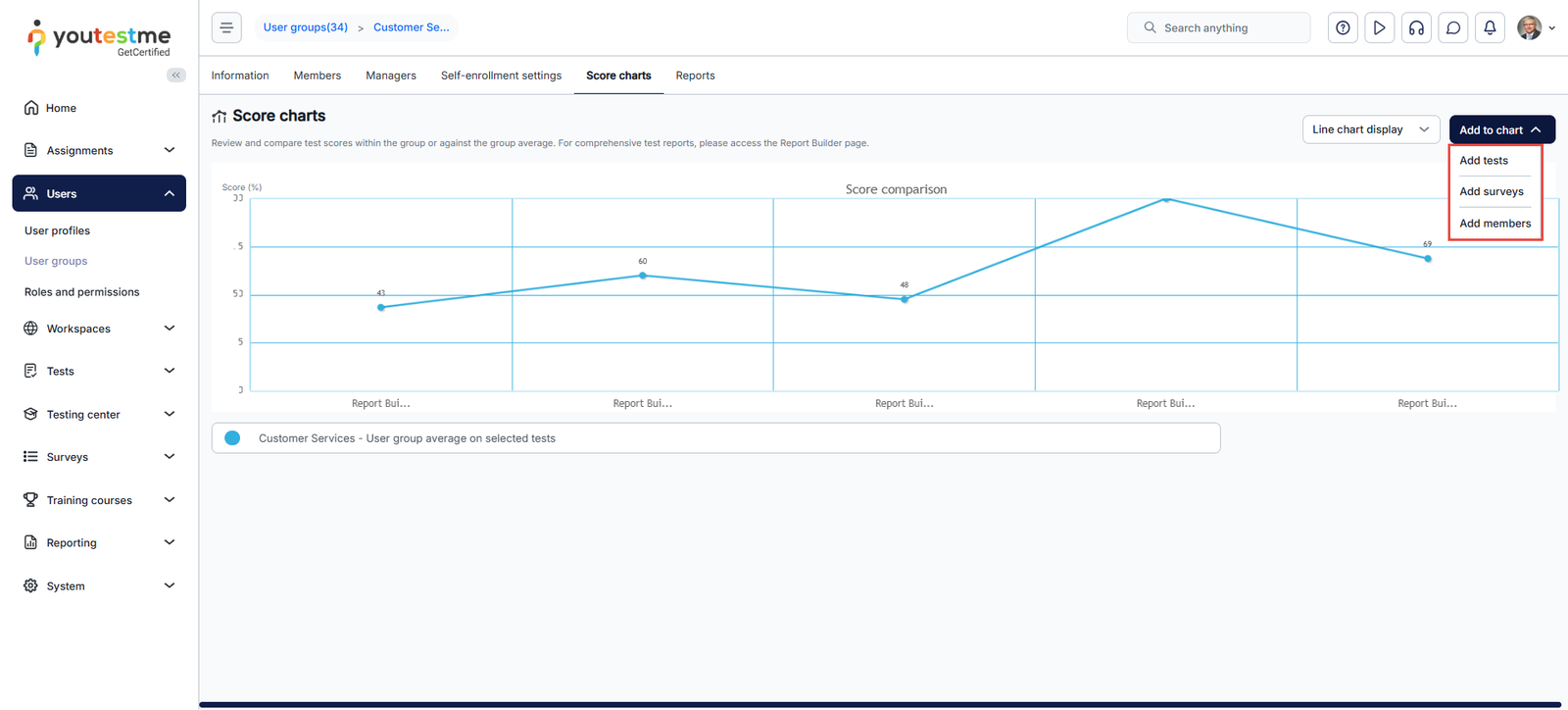Click the hamburger menu icon
The image size is (1568, 710).
(226, 27)
